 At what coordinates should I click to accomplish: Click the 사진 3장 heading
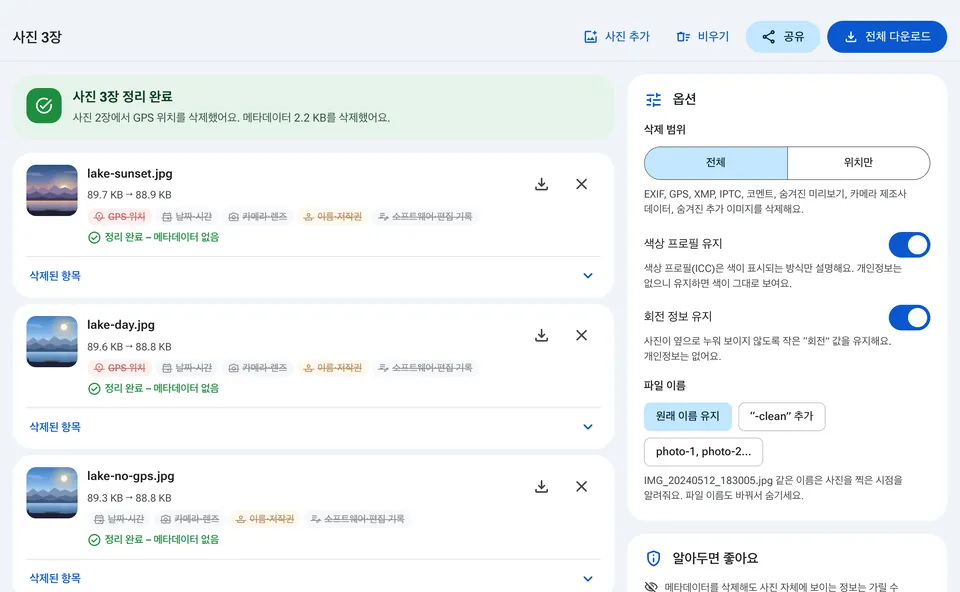[37, 37]
